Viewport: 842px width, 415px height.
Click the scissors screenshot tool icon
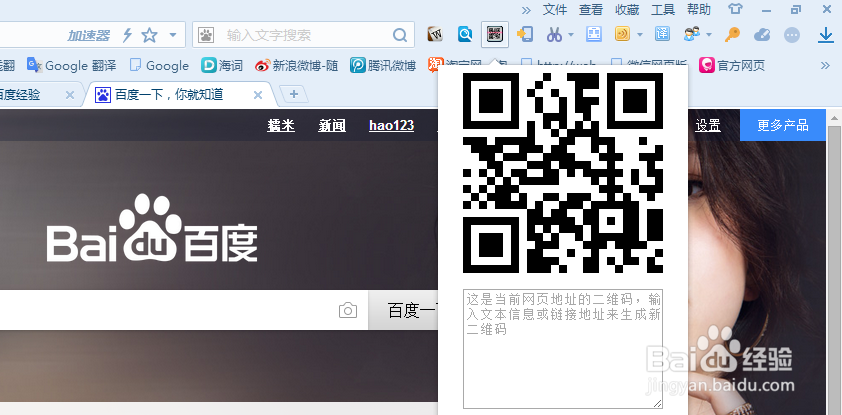(x=554, y=35)
